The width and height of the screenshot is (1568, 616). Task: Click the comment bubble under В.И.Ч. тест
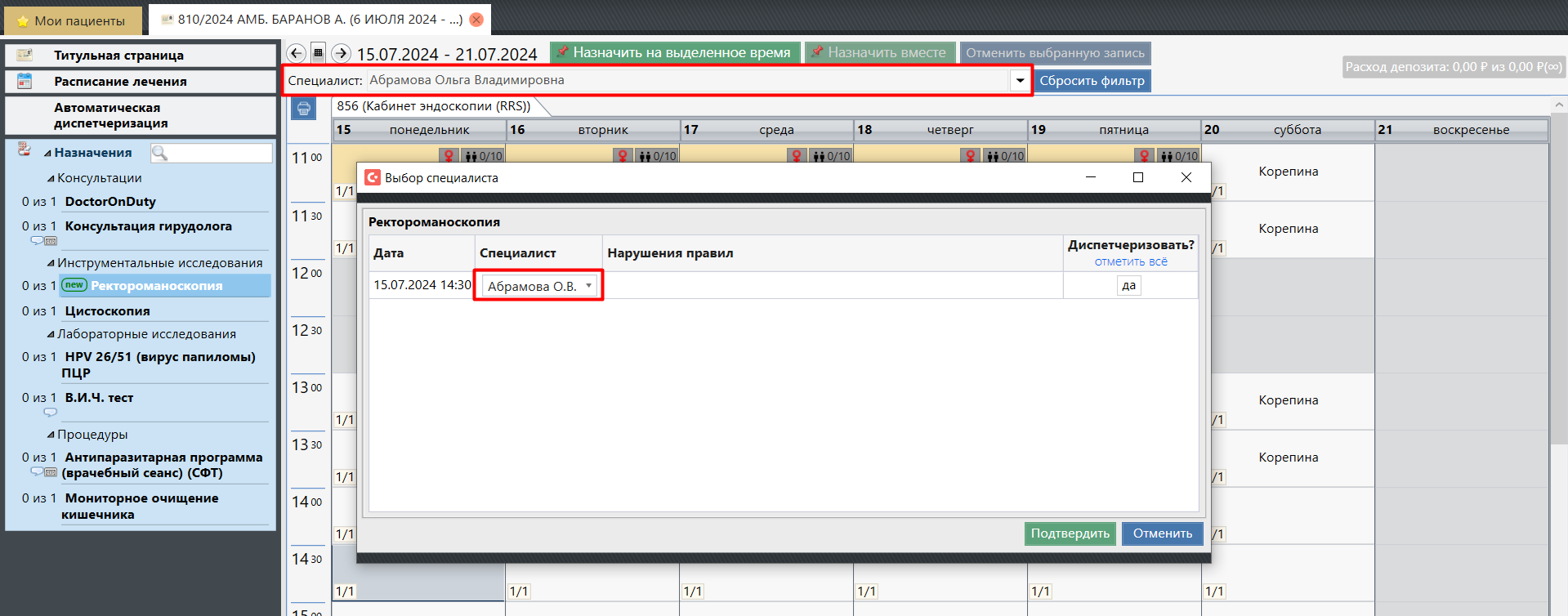click(50, 413)
